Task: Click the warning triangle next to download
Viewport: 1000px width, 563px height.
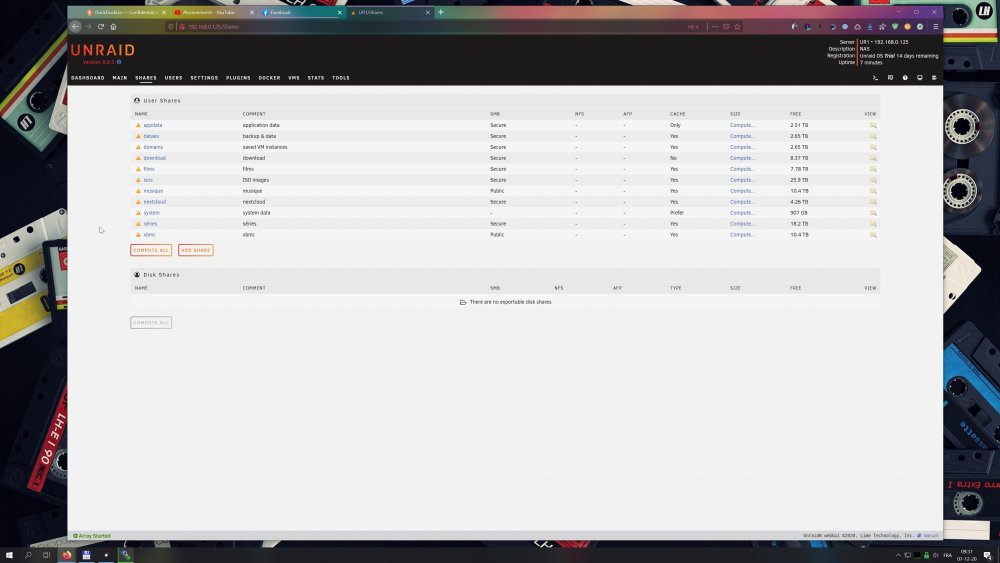Action: click(138, 157)
